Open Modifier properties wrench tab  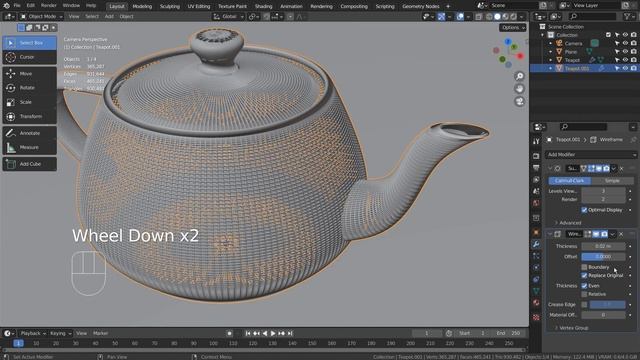pyautogui.click(x=536, y=244)
